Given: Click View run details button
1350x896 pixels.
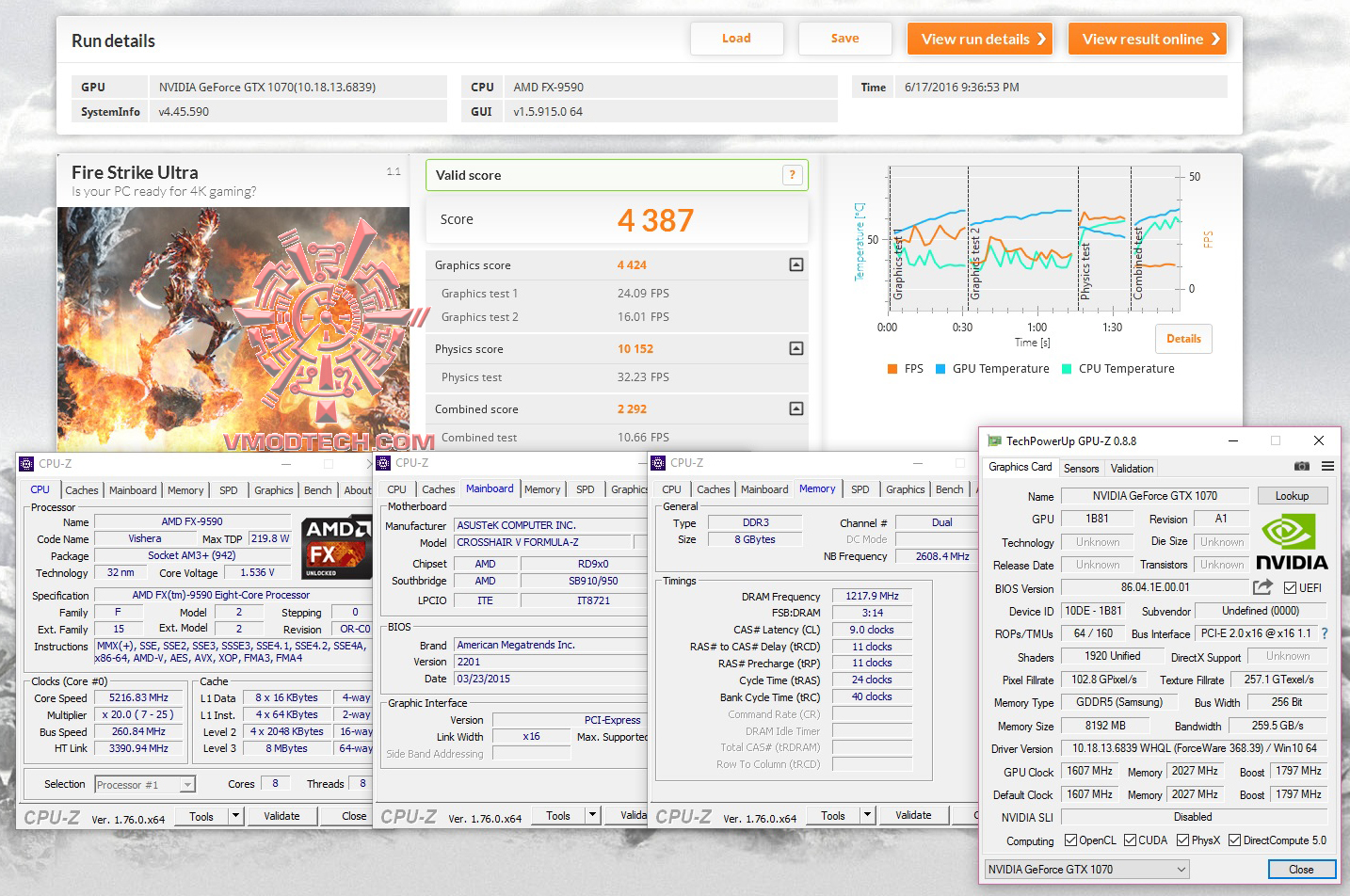Looking at the screenshot, I should point(980,39).
